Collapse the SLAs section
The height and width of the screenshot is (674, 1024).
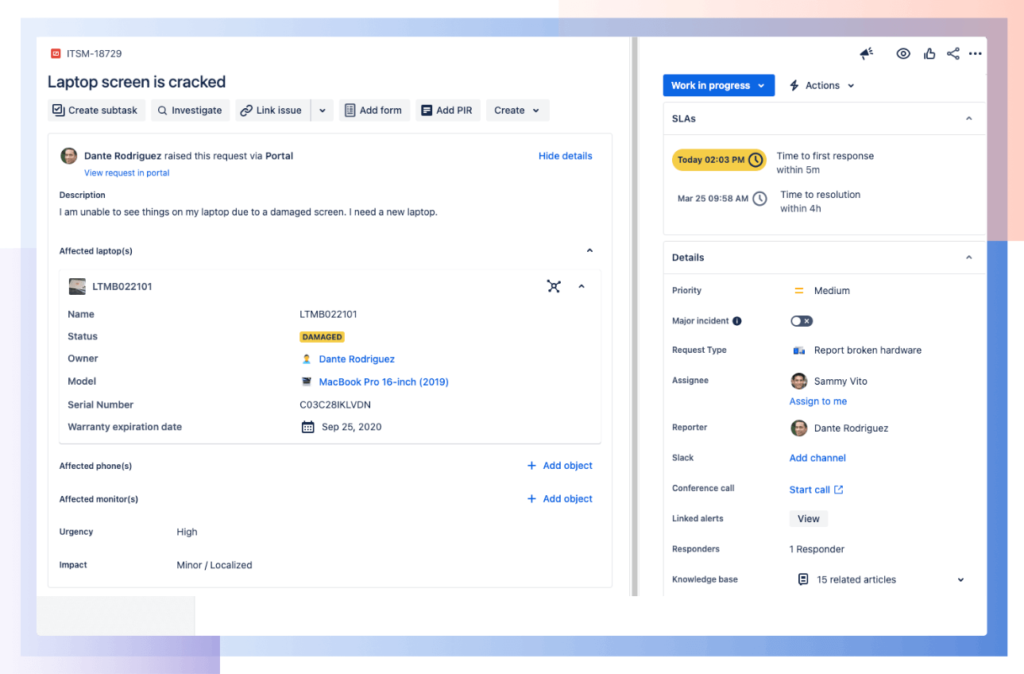pos(968,119)
